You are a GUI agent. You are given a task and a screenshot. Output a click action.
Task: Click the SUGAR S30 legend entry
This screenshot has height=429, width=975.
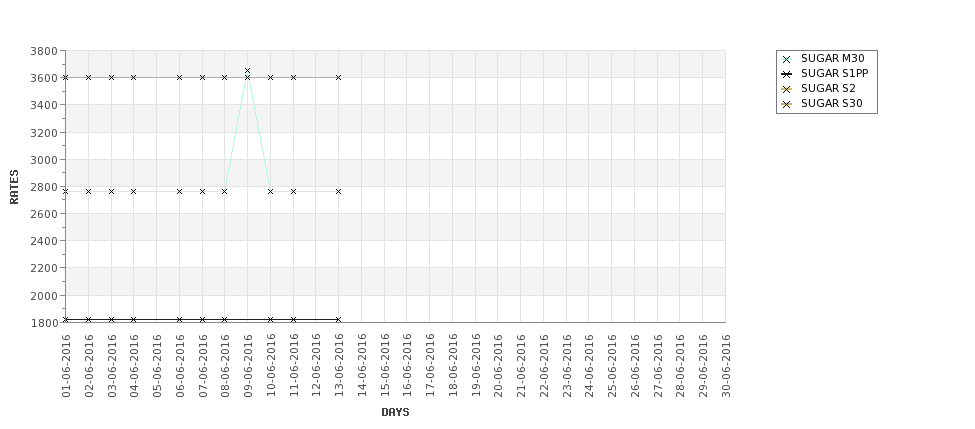coord(821,103)
